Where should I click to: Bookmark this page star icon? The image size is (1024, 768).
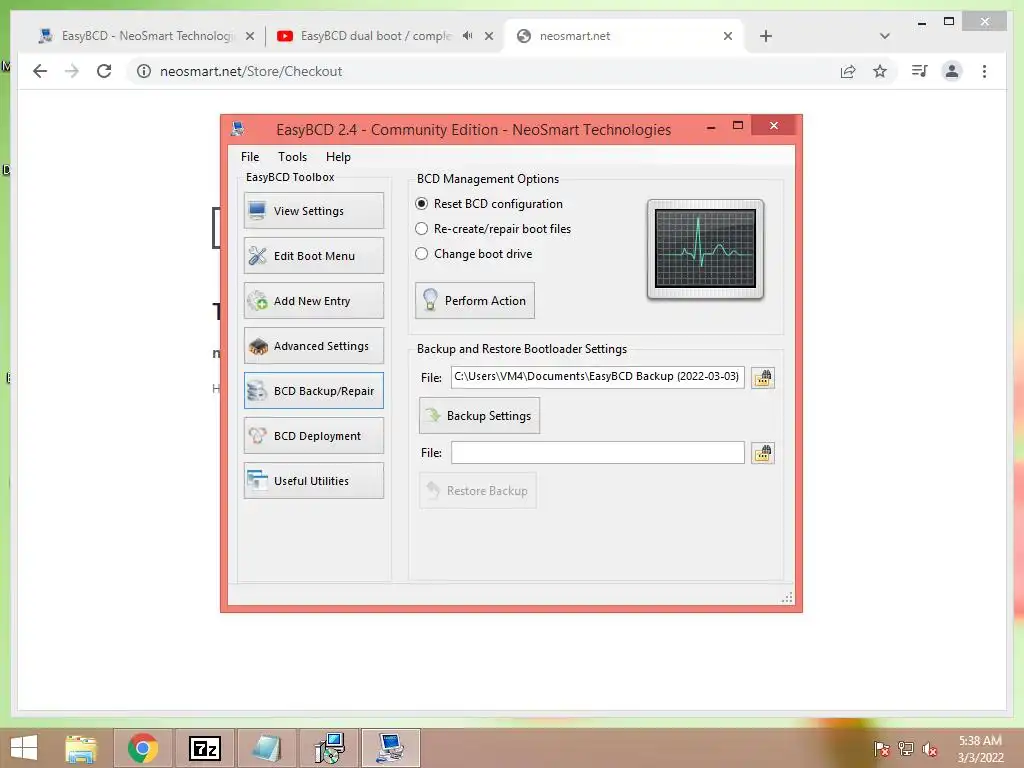click(880, 71)
